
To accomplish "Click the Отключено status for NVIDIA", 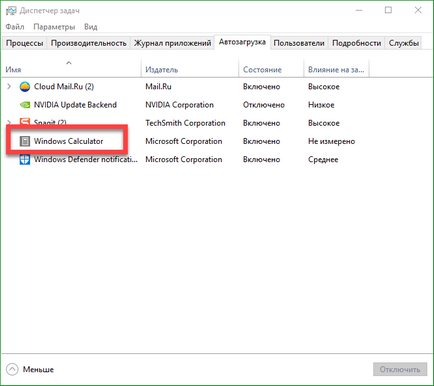I will tap(264, 105).
